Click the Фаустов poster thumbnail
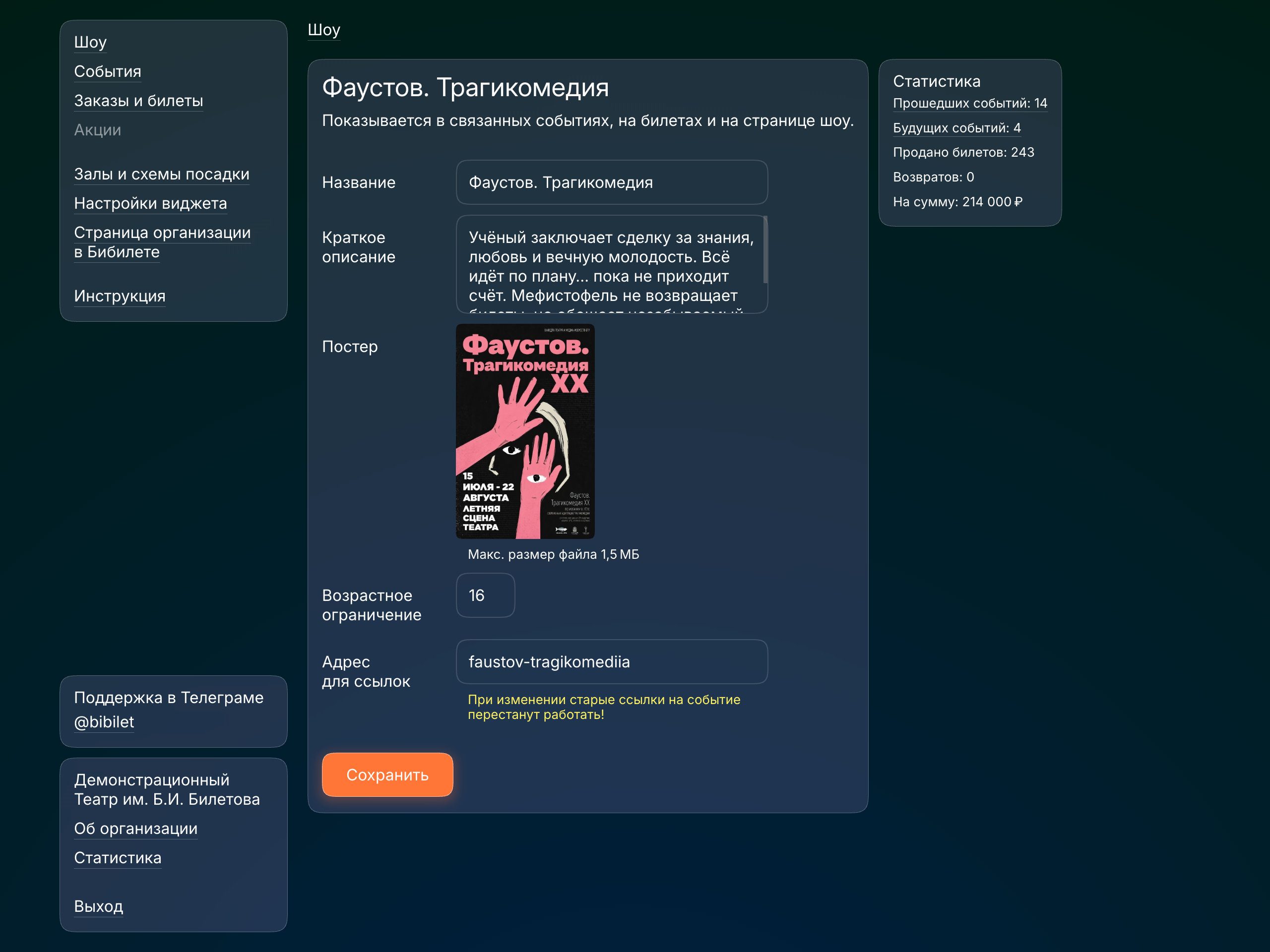The width and height of the screenshot is (1270, 952). click(x=525, y=431)
